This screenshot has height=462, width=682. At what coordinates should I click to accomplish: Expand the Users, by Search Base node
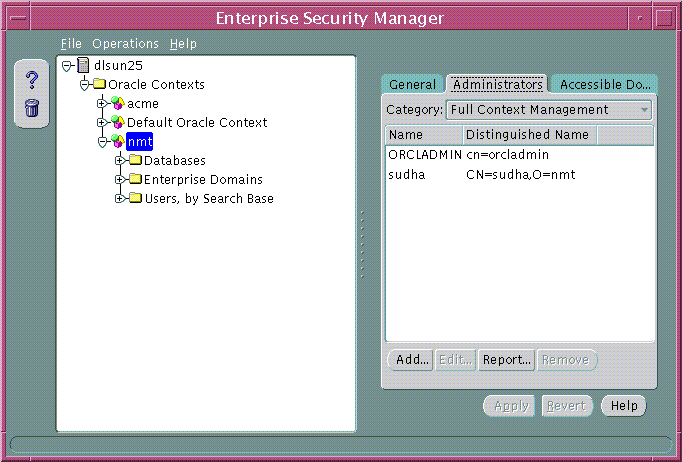click(120, 199)
